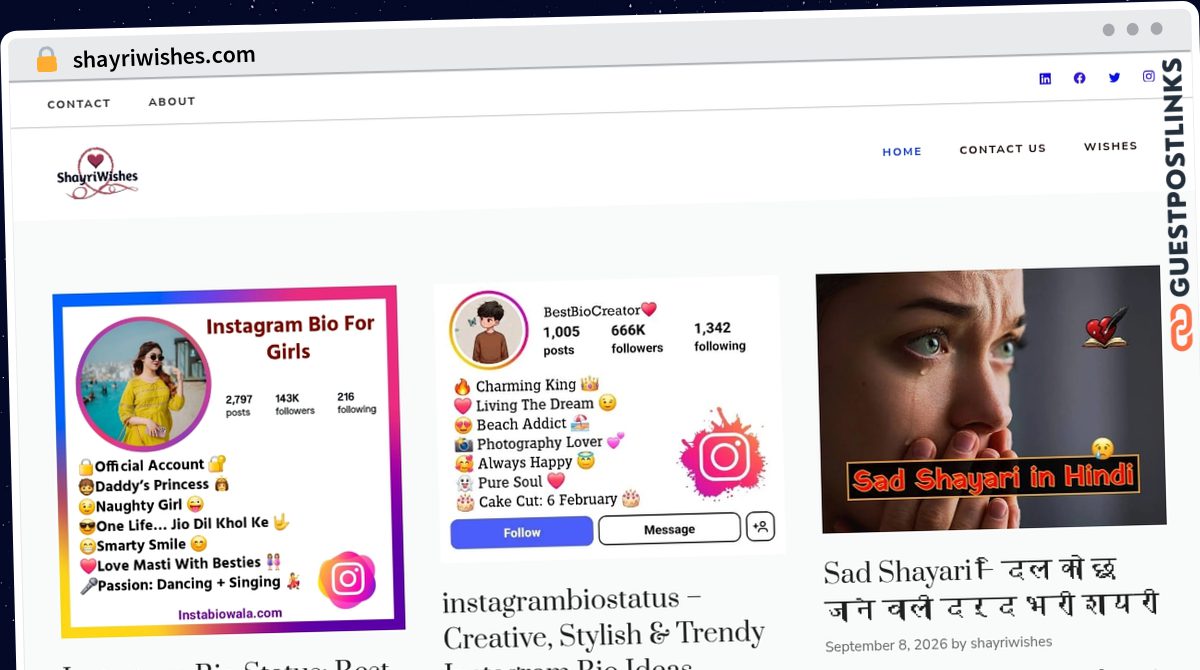Click the 'Official Account' bio line
Image resolution: width=1200 pixels, height=670 pixels.
click(x=153, y=465)
